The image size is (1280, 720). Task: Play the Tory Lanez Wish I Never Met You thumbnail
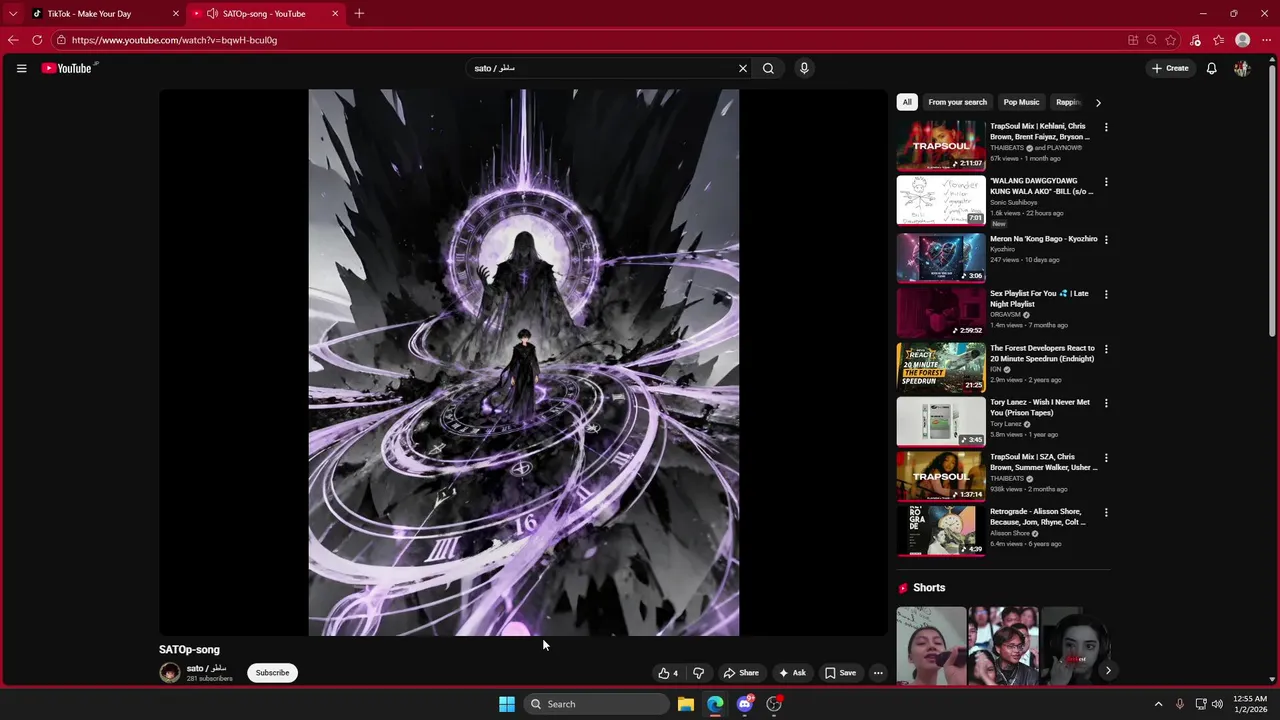click(x=941, y=421)
